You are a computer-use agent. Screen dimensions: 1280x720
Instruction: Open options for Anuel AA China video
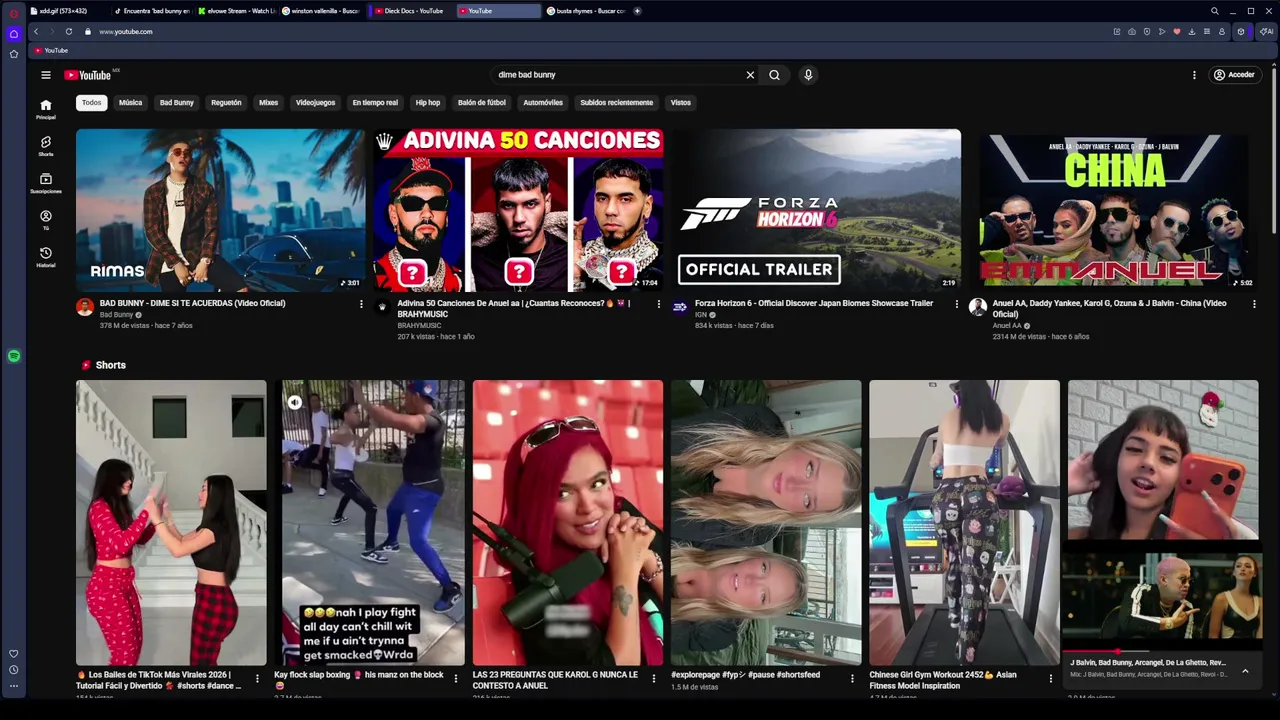[1254, 304]
